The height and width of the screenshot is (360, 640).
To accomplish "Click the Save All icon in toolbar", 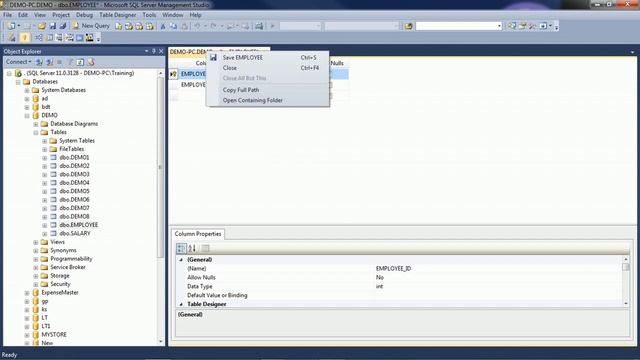I will 63,26.
